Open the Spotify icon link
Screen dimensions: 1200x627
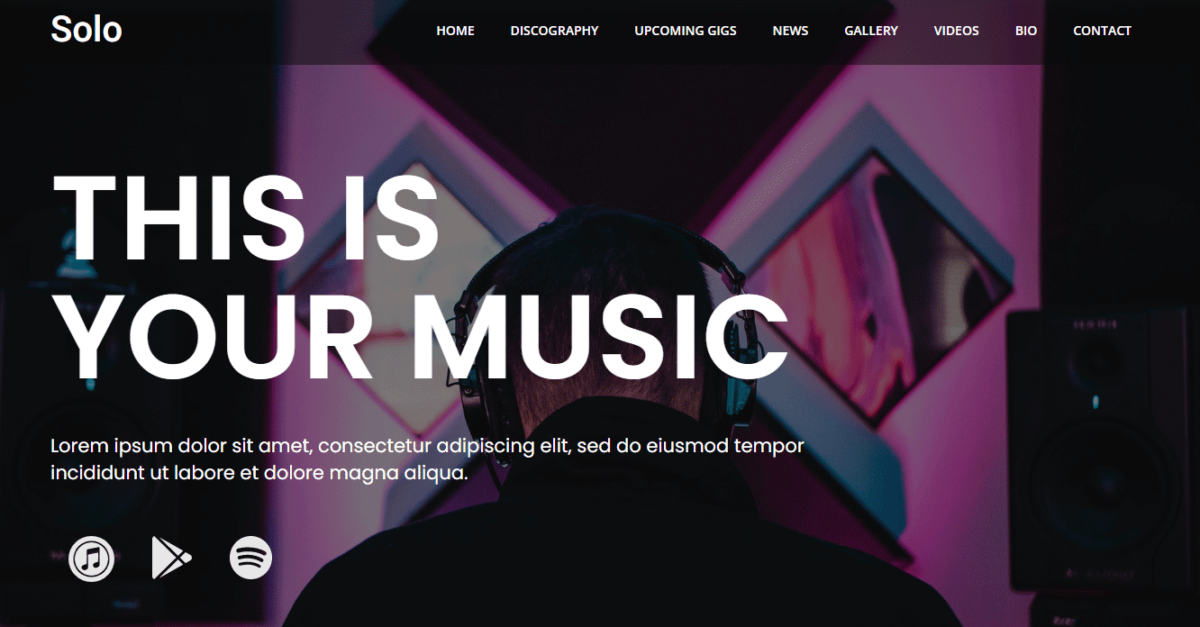(251, 558)
